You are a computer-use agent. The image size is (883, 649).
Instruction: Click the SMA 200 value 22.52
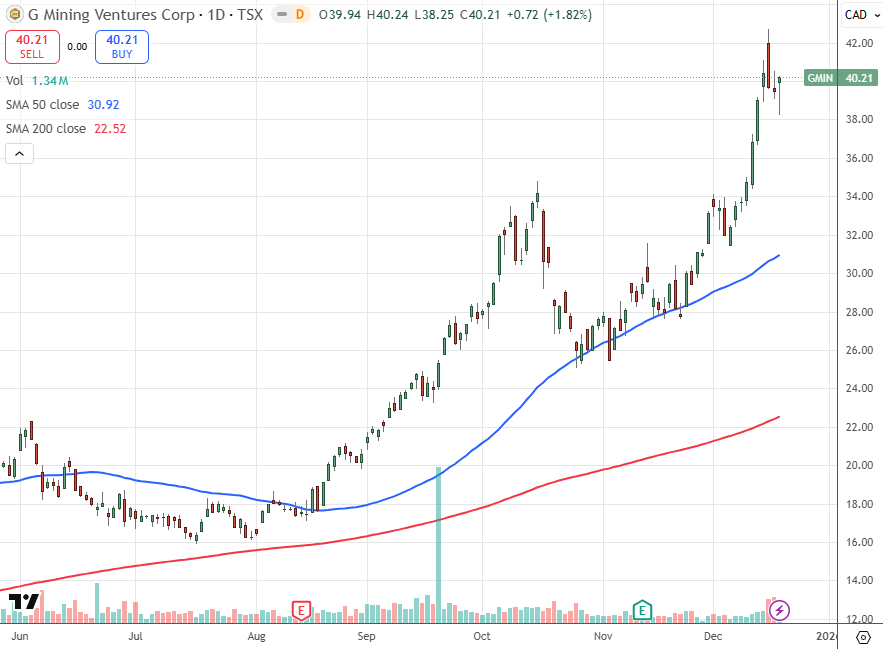(x=110, y=128)
